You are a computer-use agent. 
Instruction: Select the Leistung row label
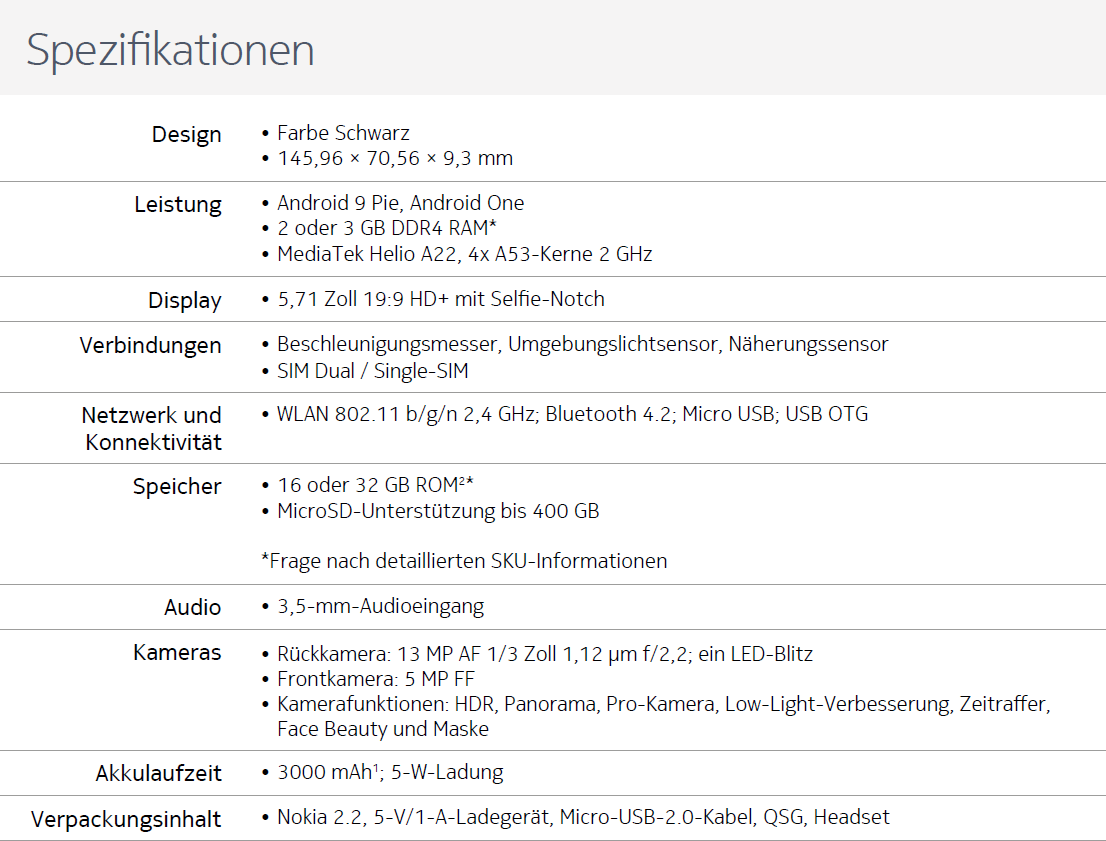pos(178,205)
